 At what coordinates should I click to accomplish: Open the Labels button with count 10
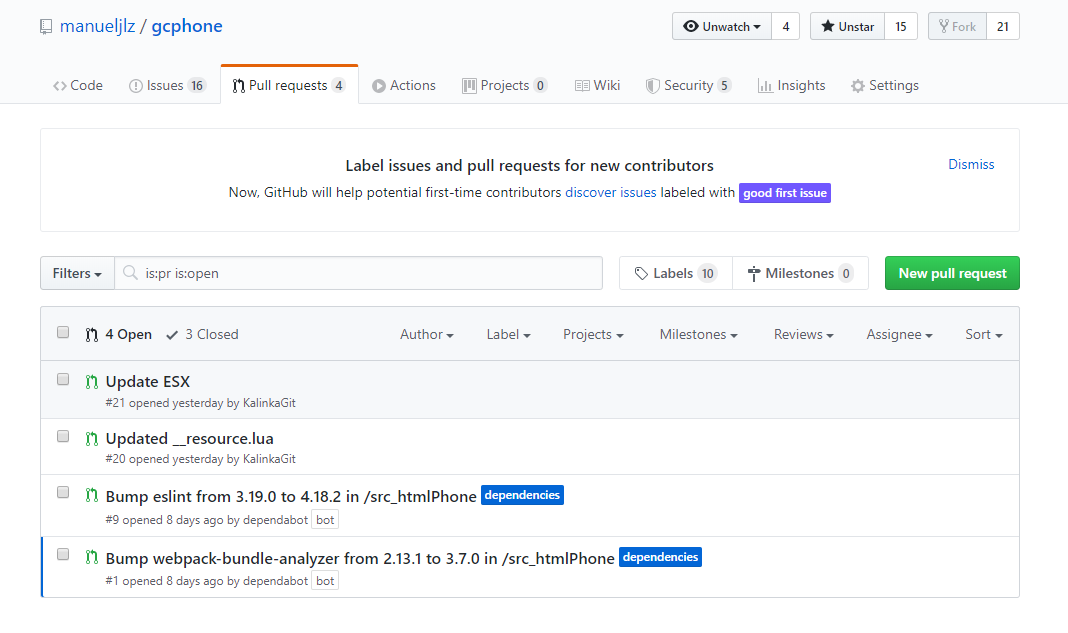676,273
